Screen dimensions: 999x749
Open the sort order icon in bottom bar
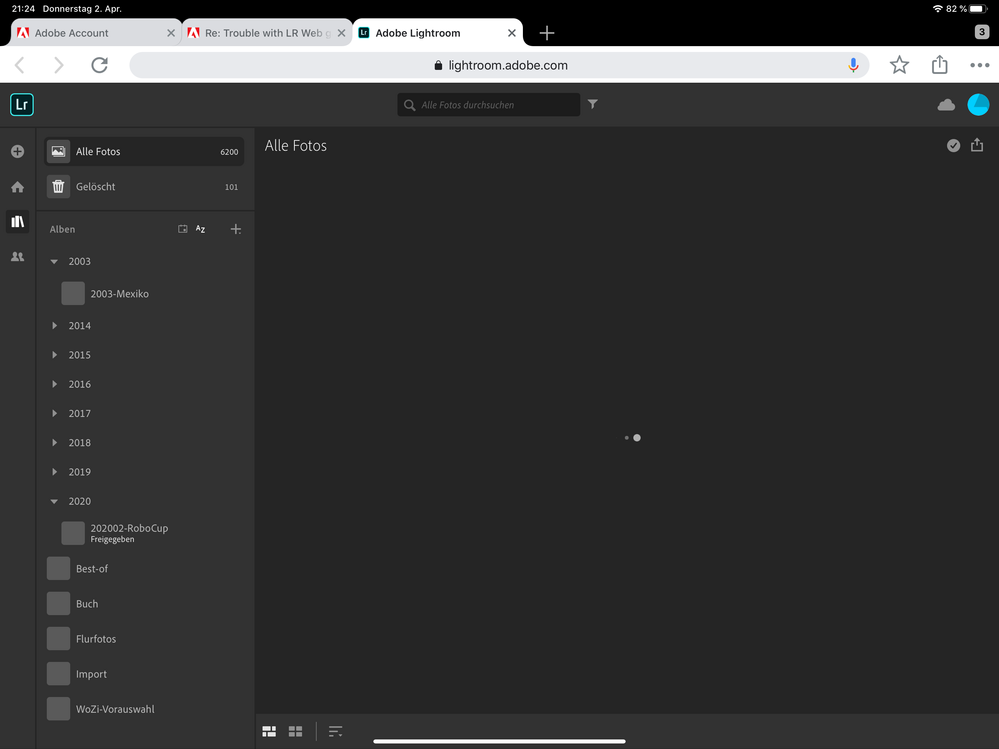tap(335, 731)
